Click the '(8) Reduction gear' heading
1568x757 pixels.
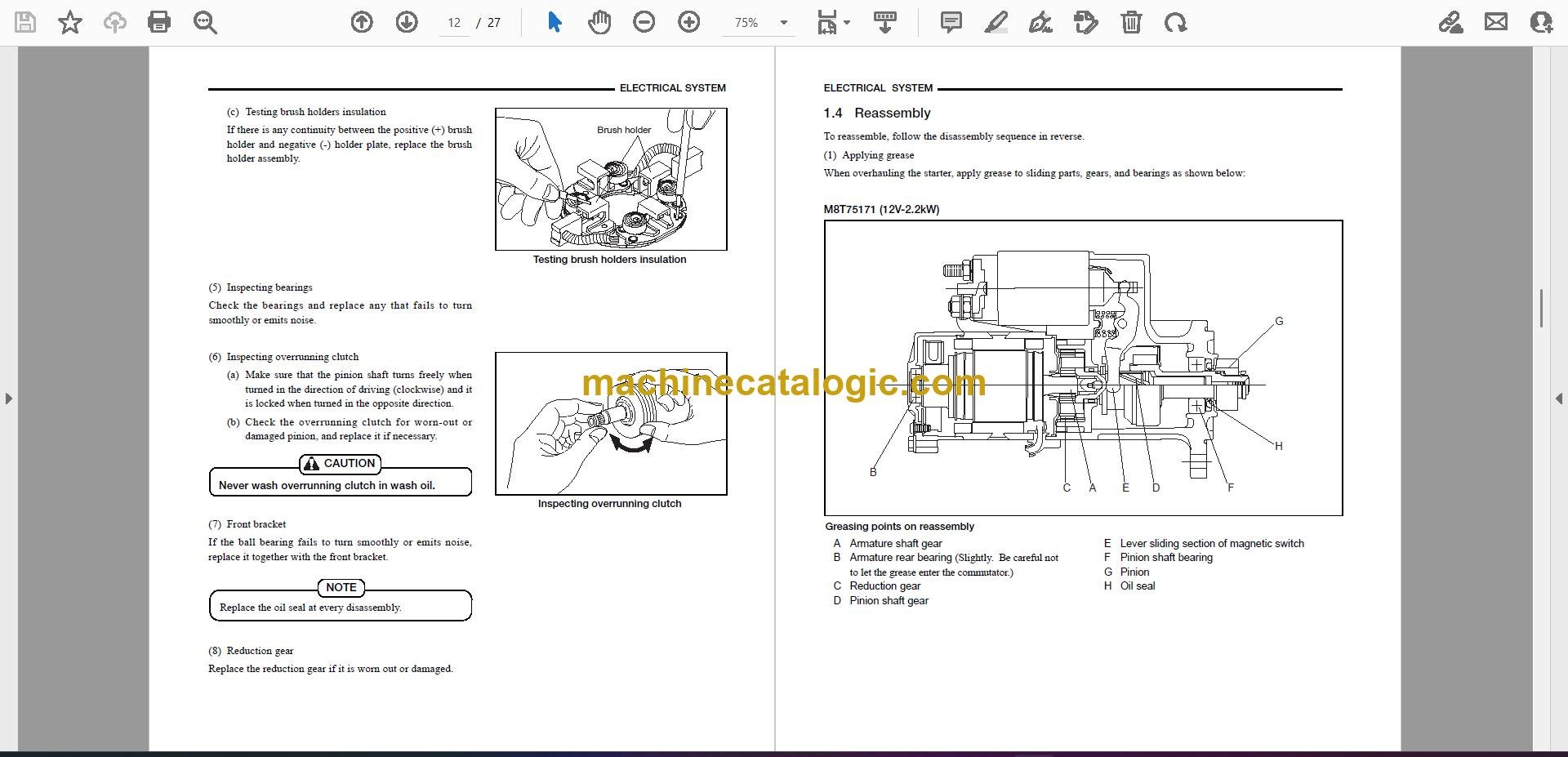pos(251,651)
